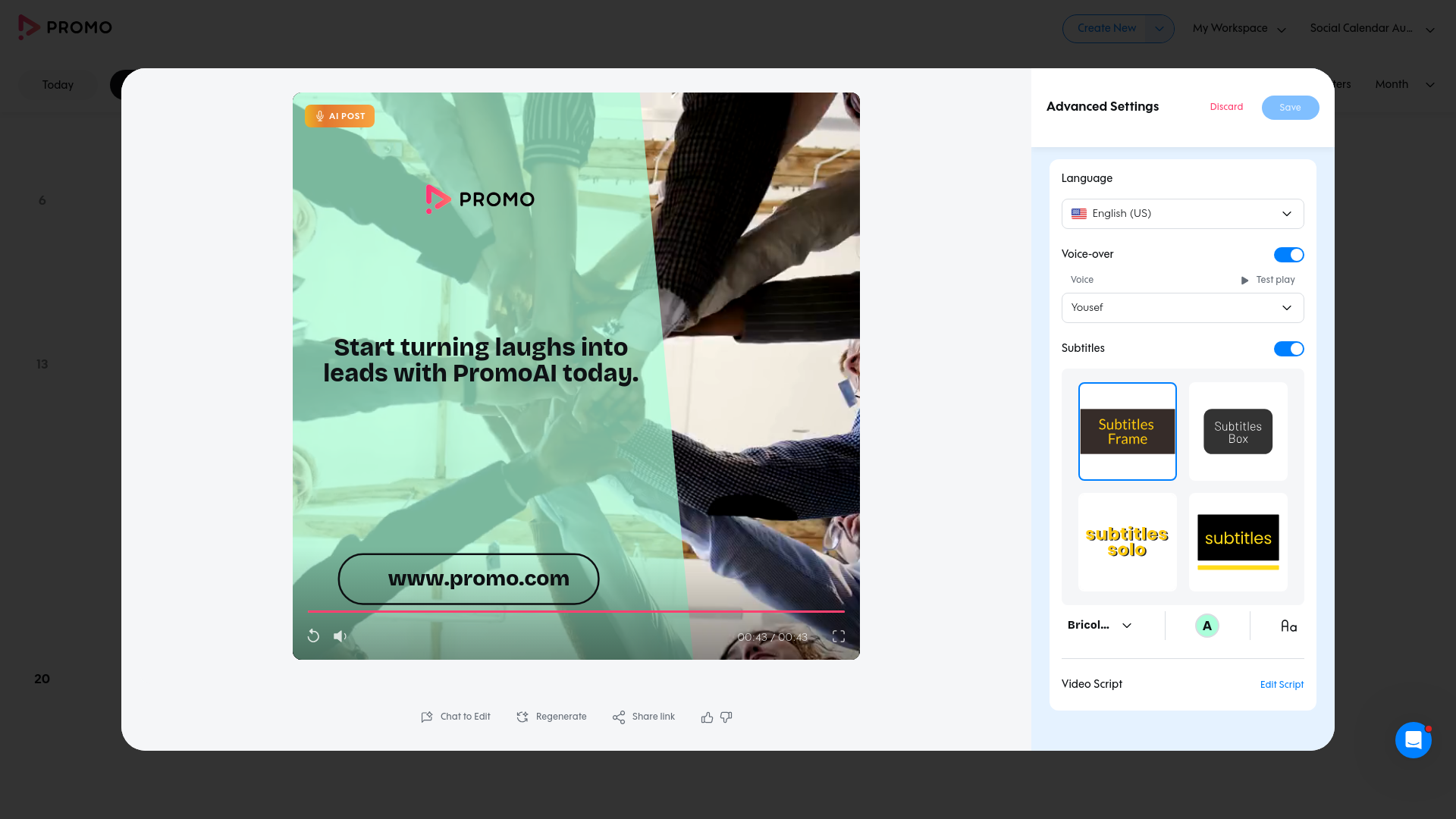Replay the video from the beginning
The height and width of the screenshot is (819, 1456).
click(313, 636)
